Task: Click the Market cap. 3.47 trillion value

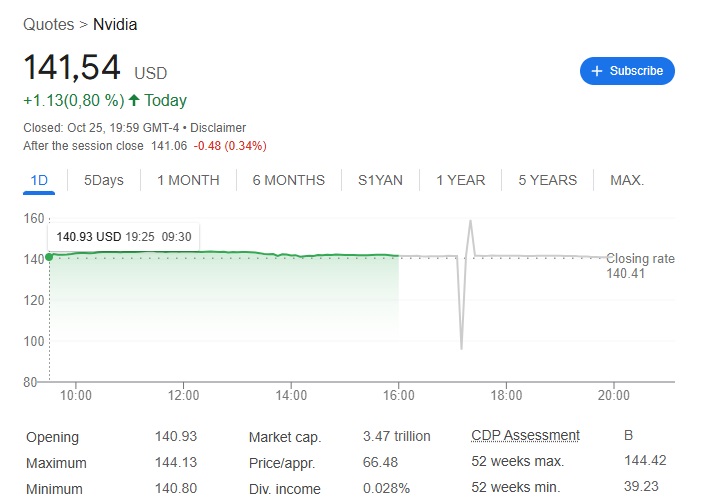Action: click(x=396, y=437)
